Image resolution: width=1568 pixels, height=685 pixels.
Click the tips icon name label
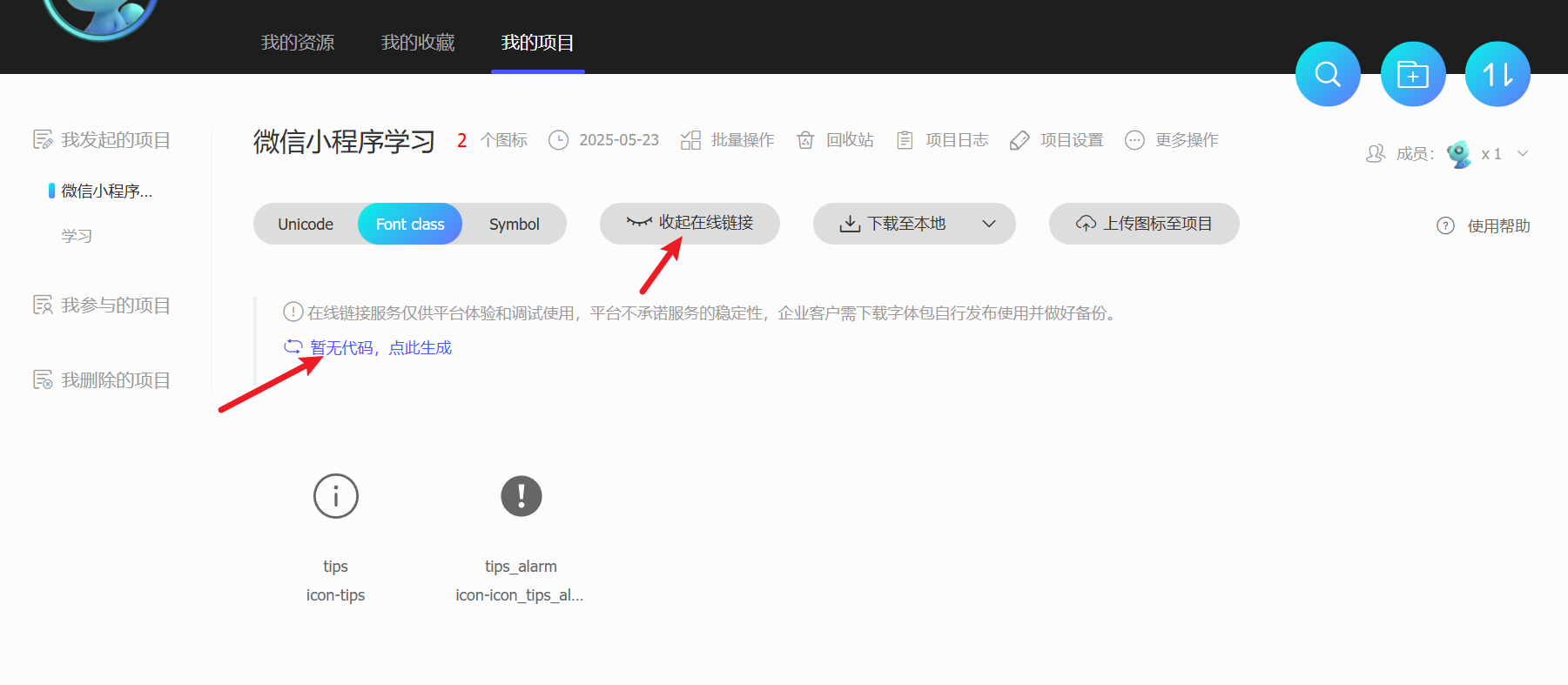[x=335, y=567]
